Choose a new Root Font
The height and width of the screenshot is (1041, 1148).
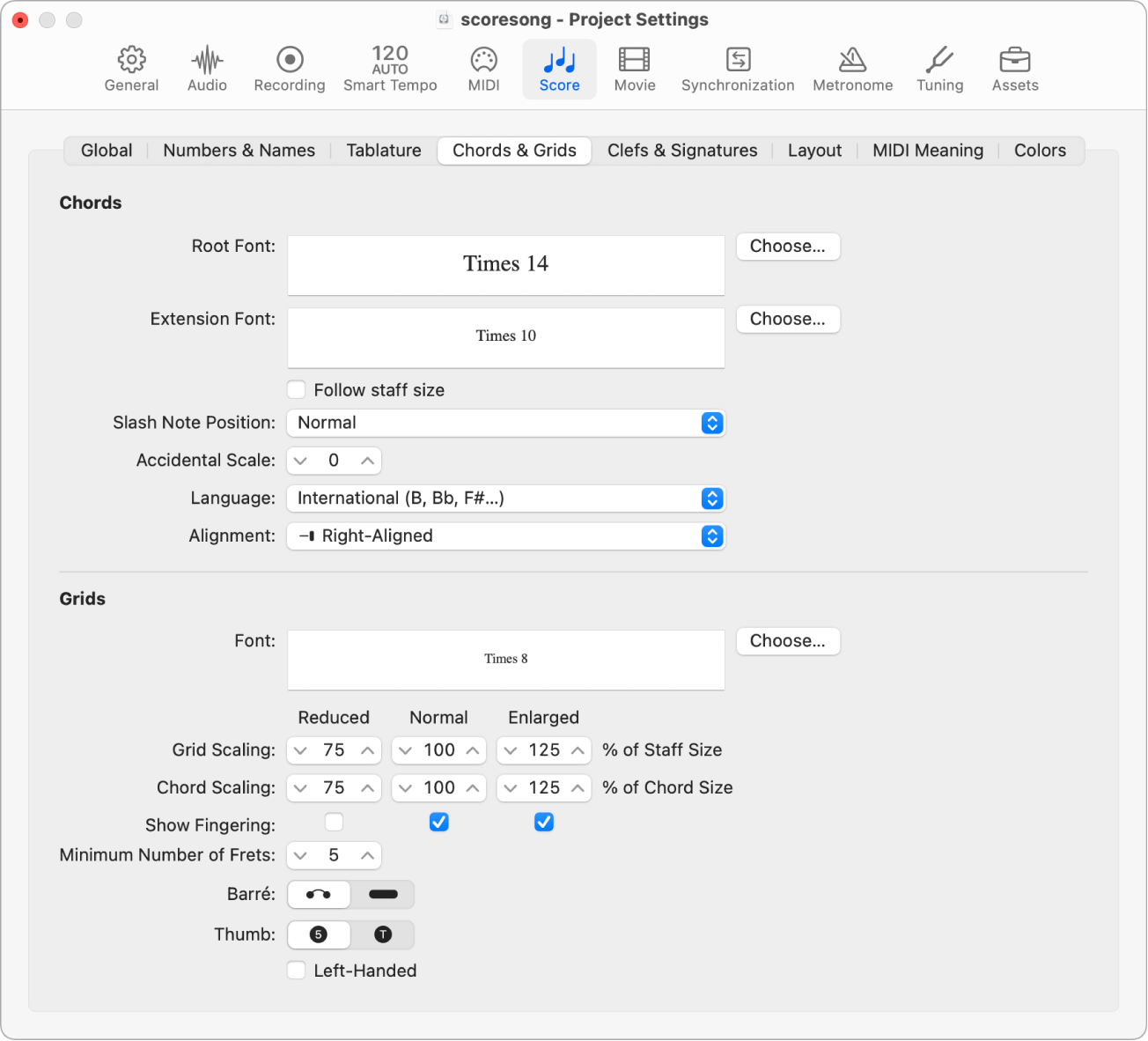[x=787, y=246]
